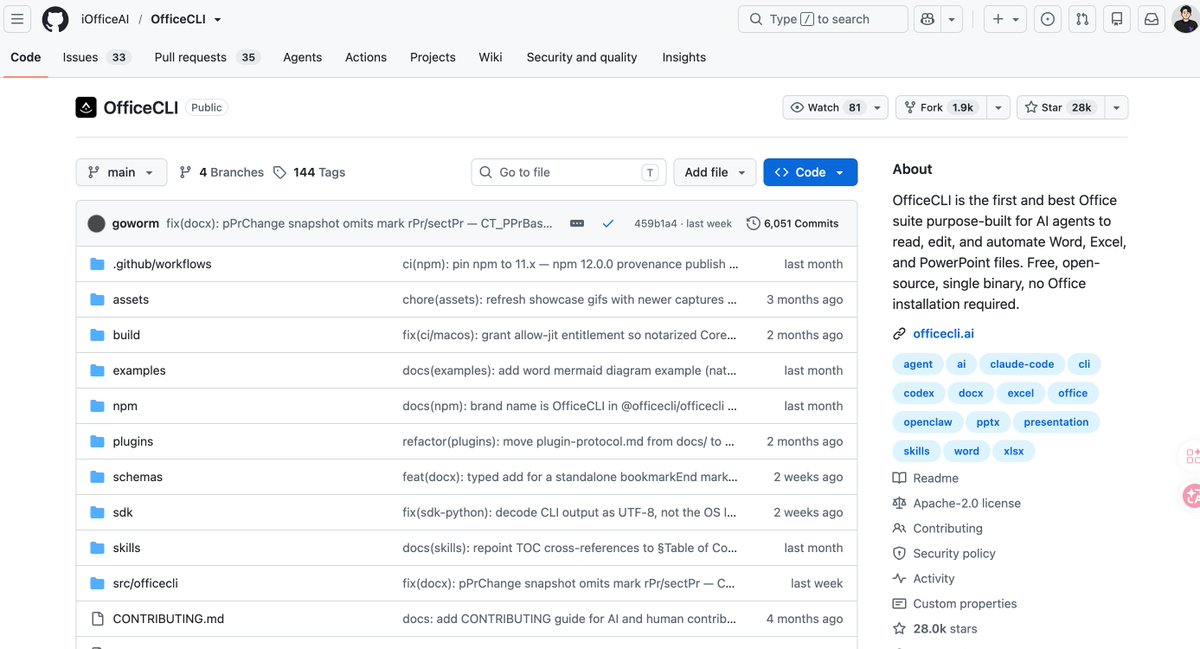Click the Readme book icon
Image resolution: width=1200 pixels, height=649 pixels.
tap(900, 478)
